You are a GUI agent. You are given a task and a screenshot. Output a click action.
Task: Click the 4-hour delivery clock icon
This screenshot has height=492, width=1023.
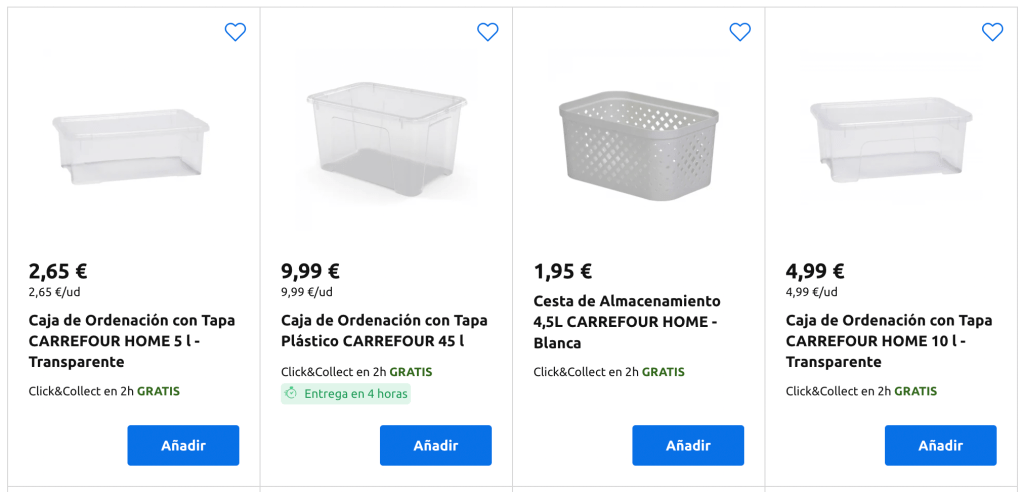point(291,394)
